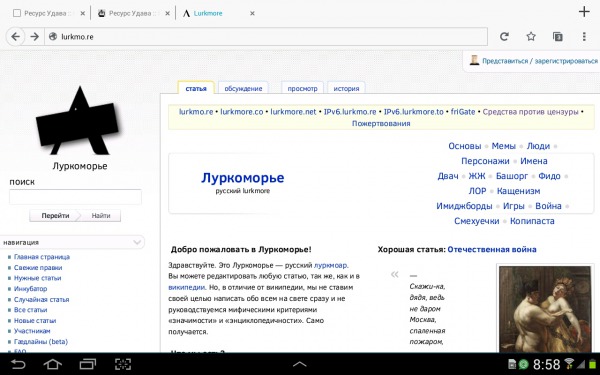This screenshot has width=600, height=375.
Task: Expand the bottom bar up arrow
Action: 300,364
